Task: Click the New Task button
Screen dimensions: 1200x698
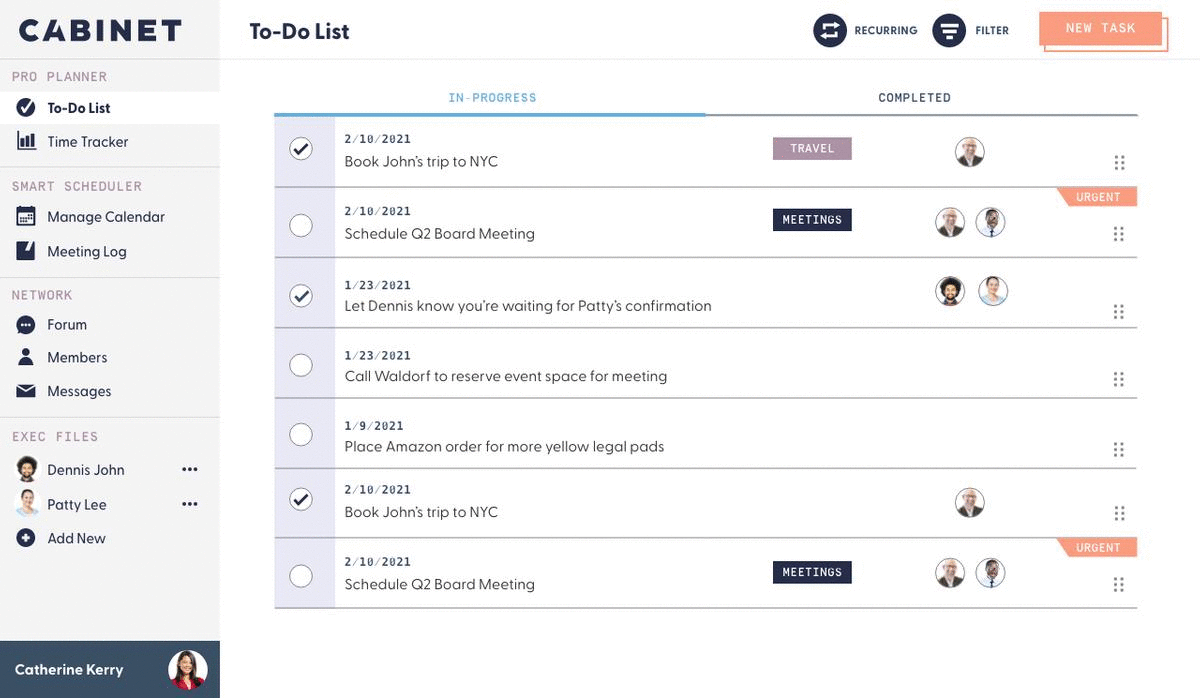Action: [1100, 29]
